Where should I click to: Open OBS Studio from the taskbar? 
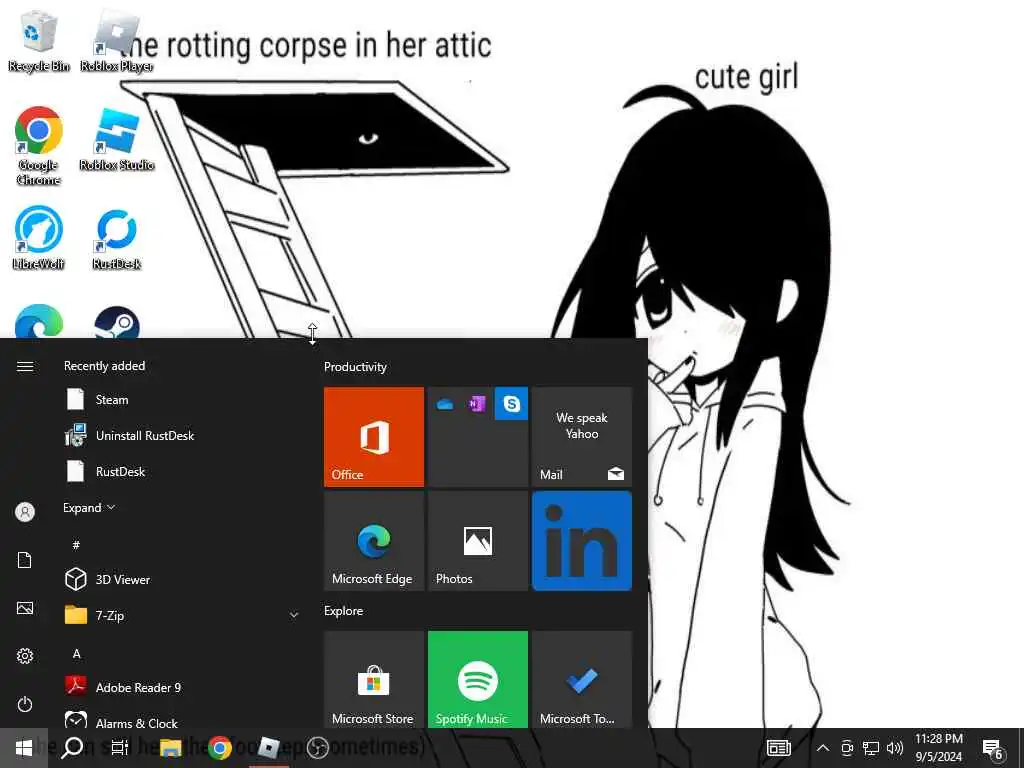(x=318, y=748)
